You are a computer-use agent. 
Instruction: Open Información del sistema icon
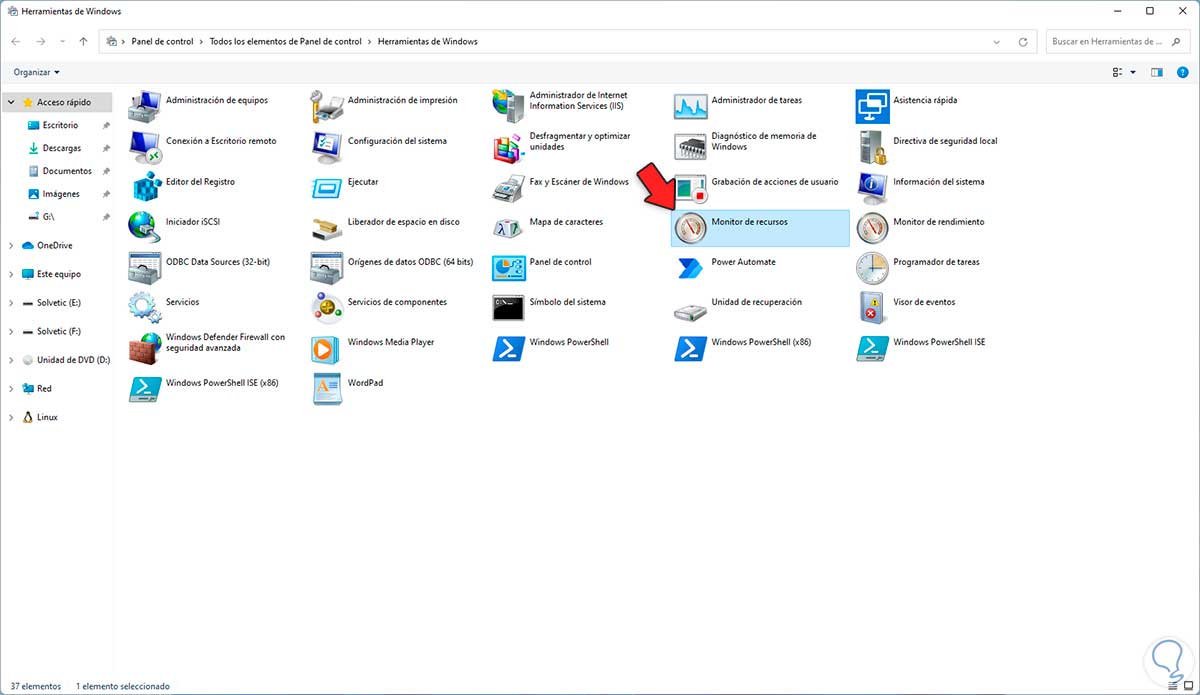(873, 187)
